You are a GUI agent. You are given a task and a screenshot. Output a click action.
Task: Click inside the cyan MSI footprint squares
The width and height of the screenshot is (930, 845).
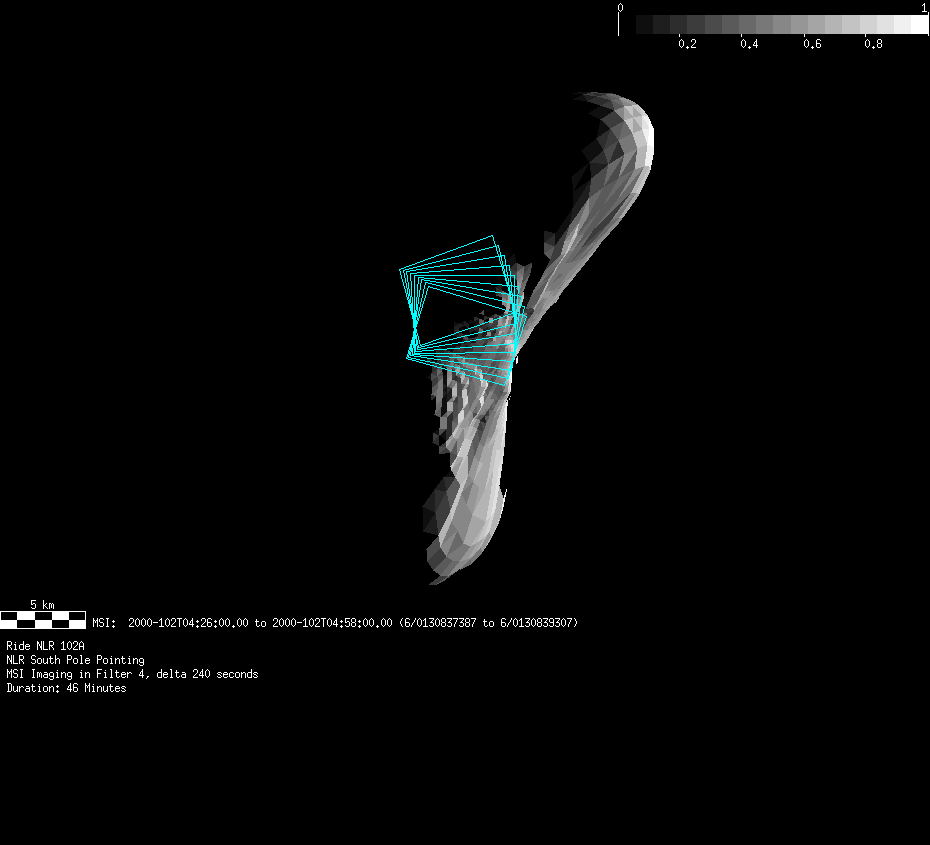(x=460, y=312)
